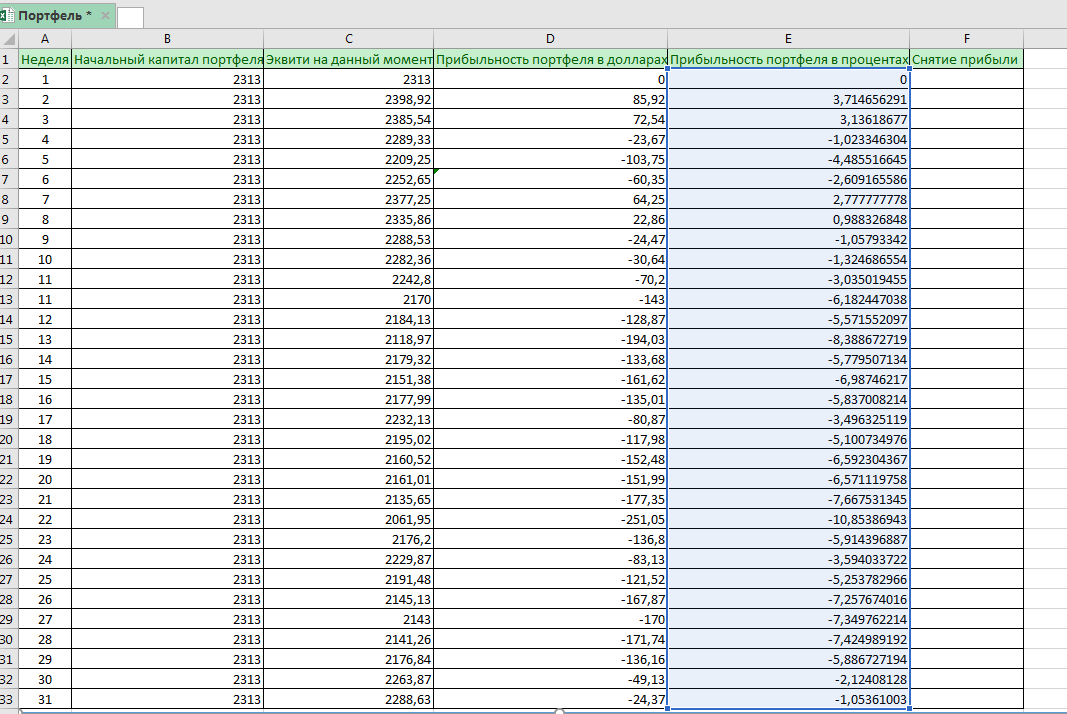This screenshot has height=714, width=1067.
Task: Click the 'Неделя' header cell
Action: (x=45, y=59)
